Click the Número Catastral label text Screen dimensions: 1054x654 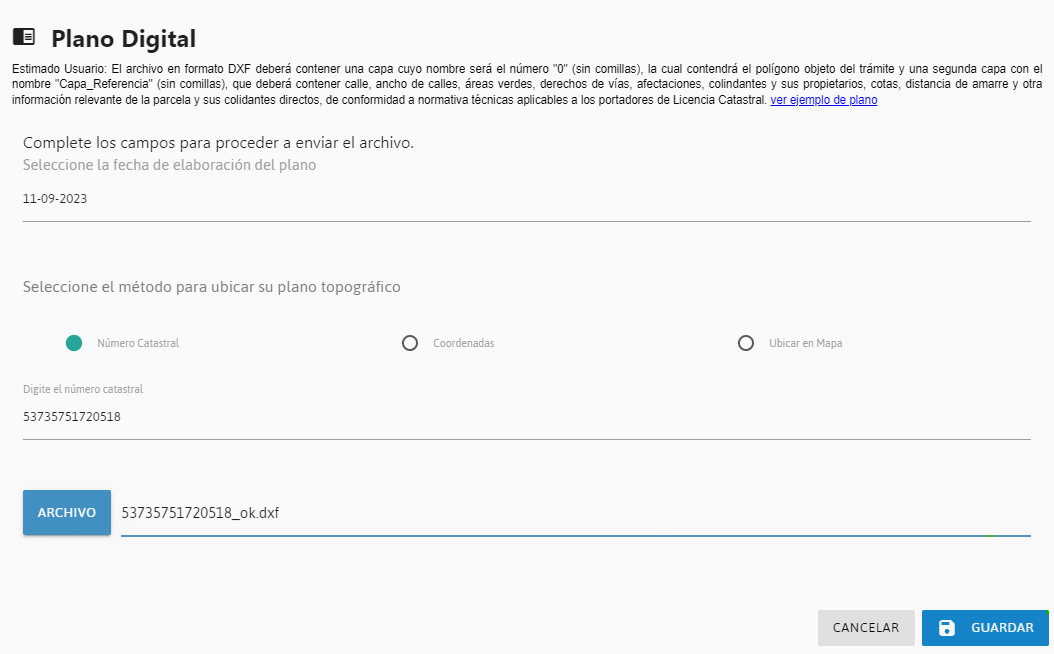(138, 343)
